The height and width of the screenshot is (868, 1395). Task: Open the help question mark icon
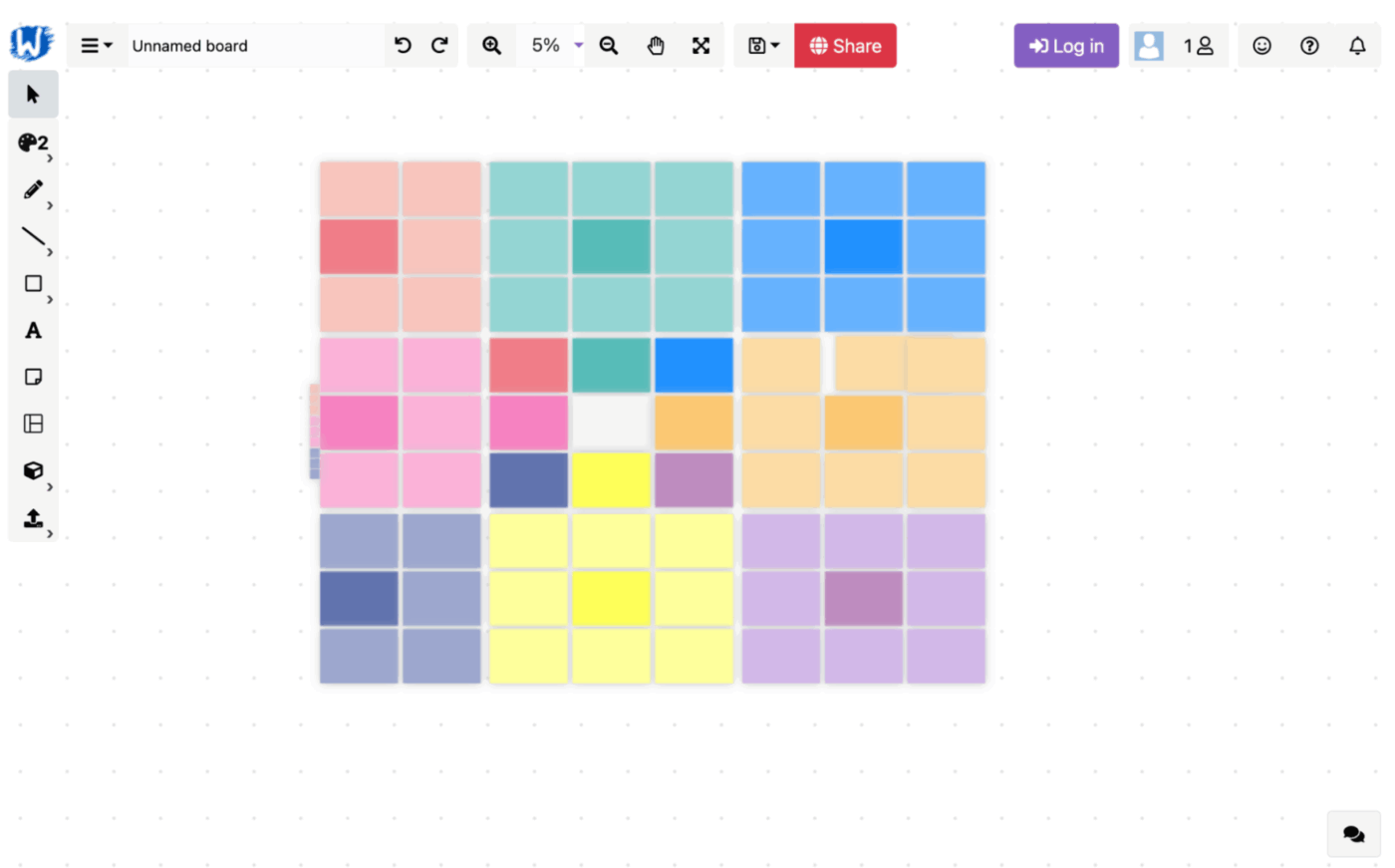pyautogui.click(x=1309, y=46)
